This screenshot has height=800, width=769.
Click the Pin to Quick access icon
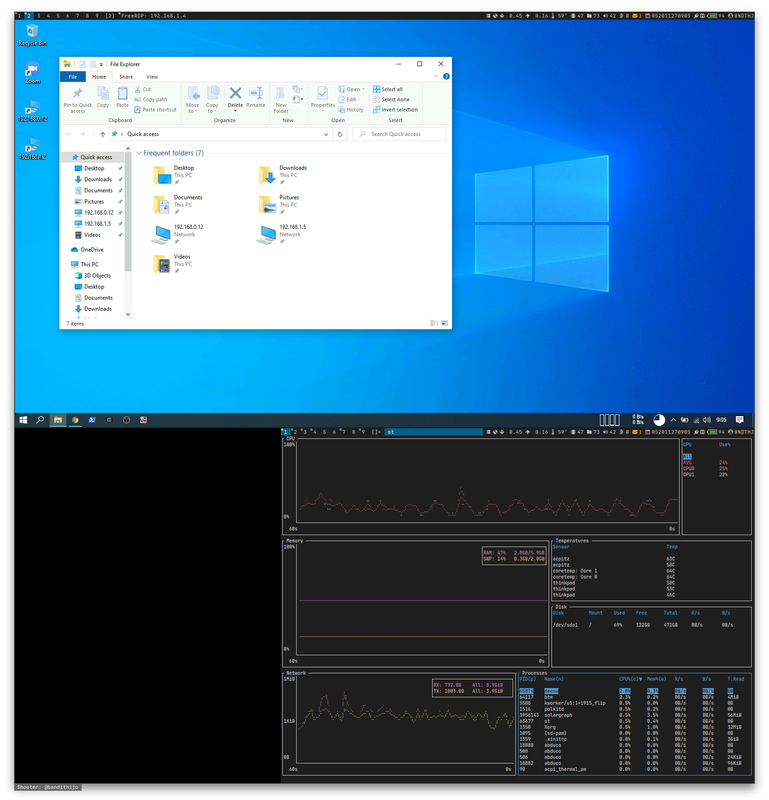pyautogui.click(x=77, y=96)
